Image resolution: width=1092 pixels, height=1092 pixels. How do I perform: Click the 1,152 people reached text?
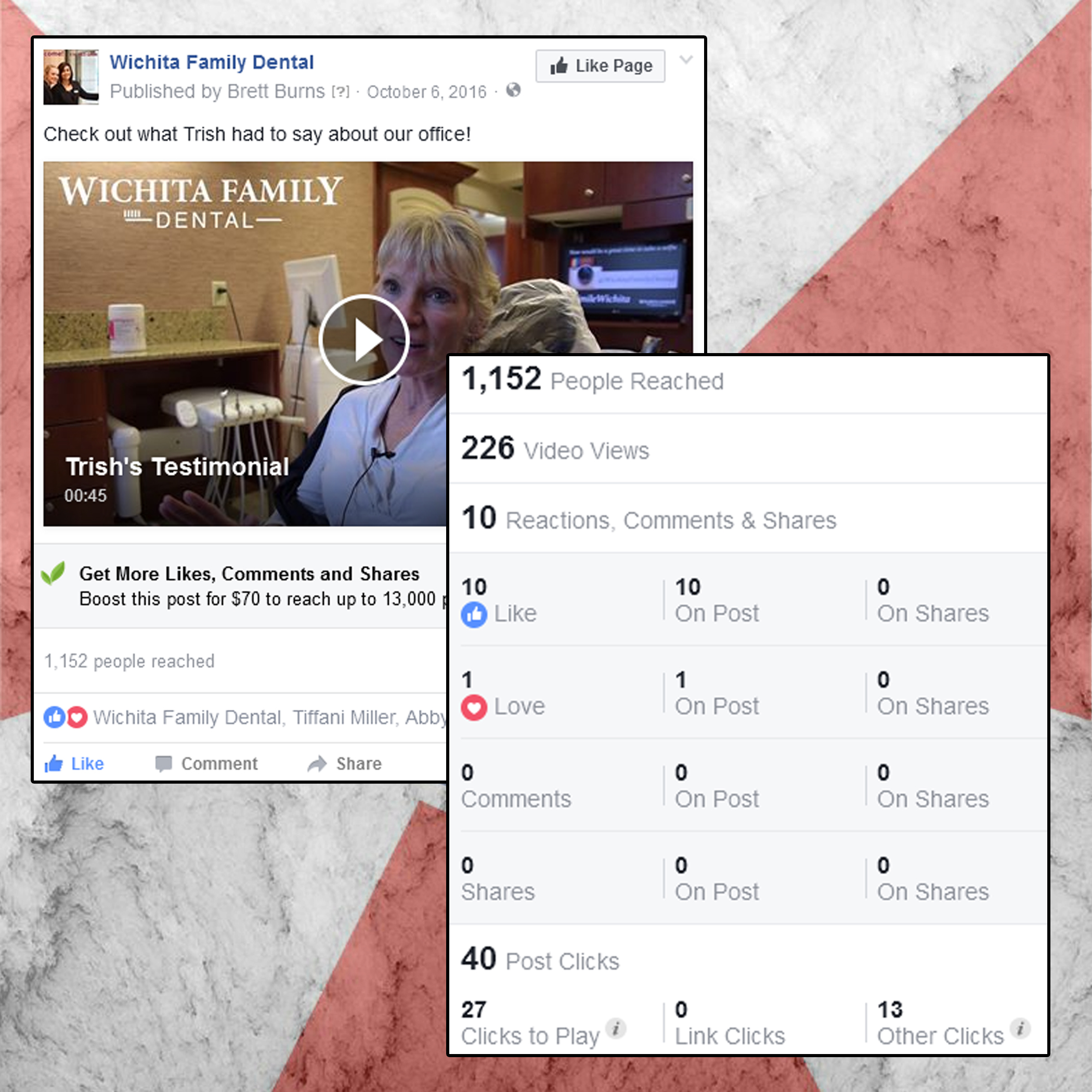click(129, 661)
